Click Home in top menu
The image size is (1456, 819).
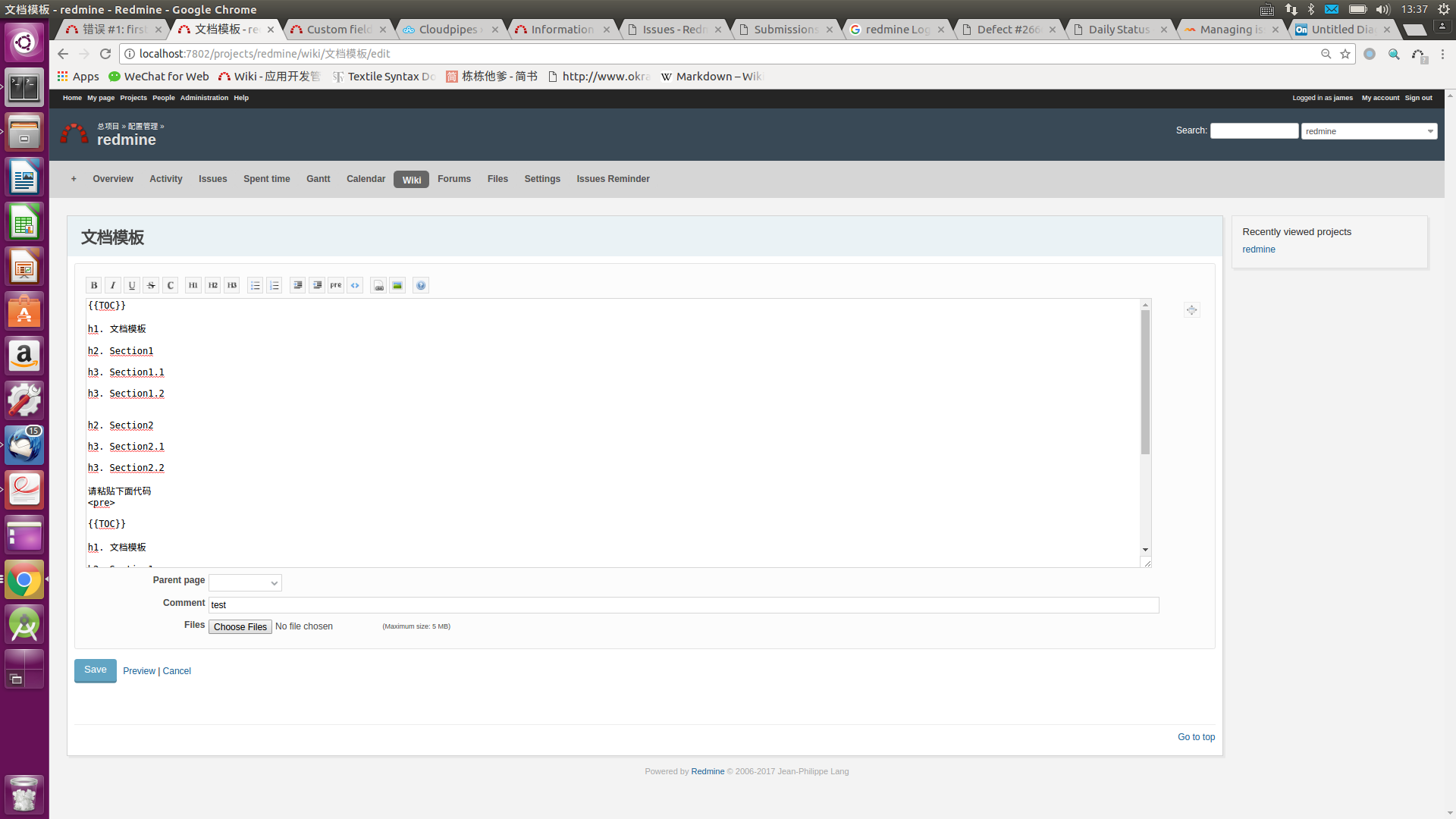point(72,98)
